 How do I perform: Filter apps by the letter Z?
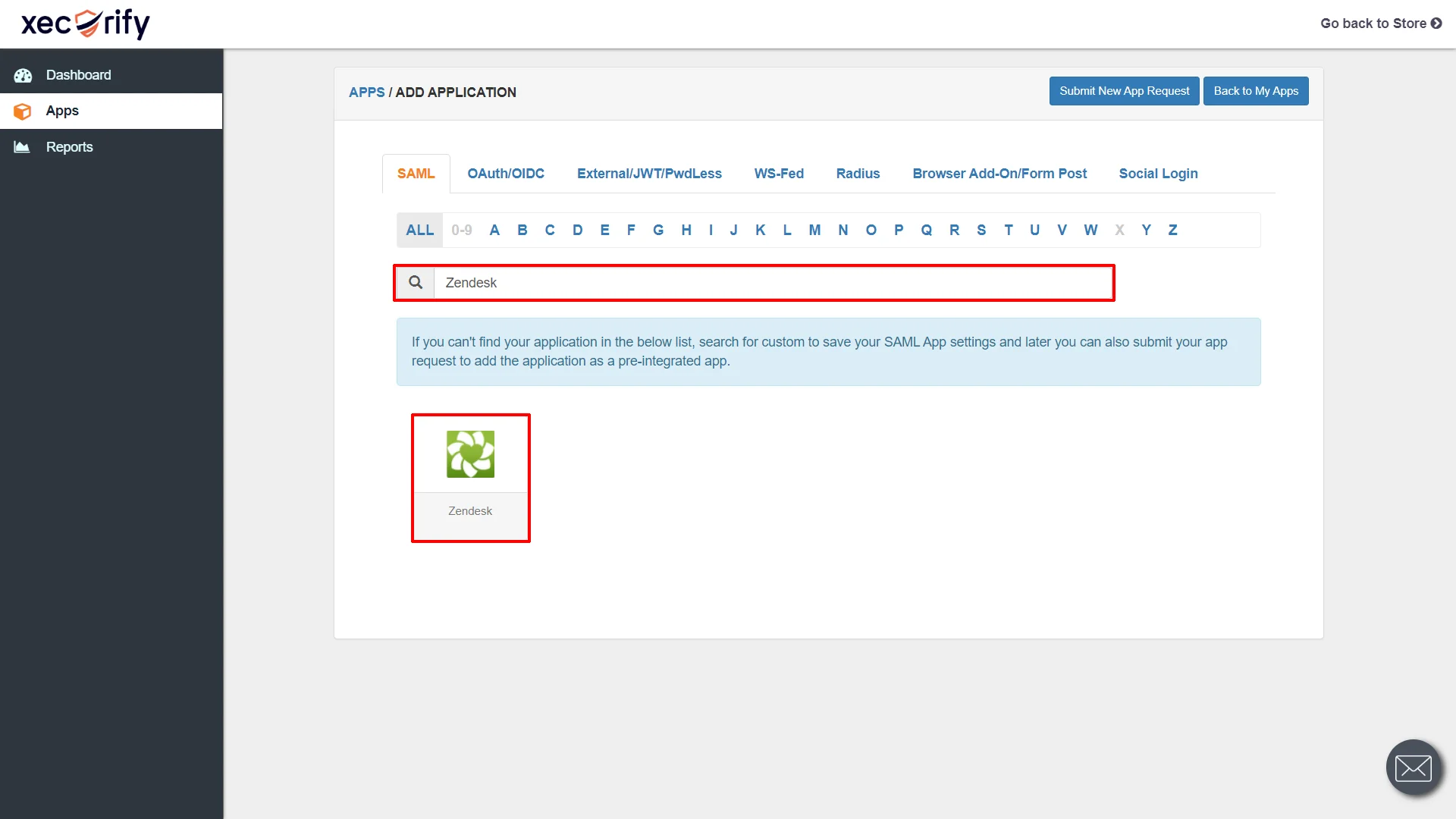[x=1172, y=229]
